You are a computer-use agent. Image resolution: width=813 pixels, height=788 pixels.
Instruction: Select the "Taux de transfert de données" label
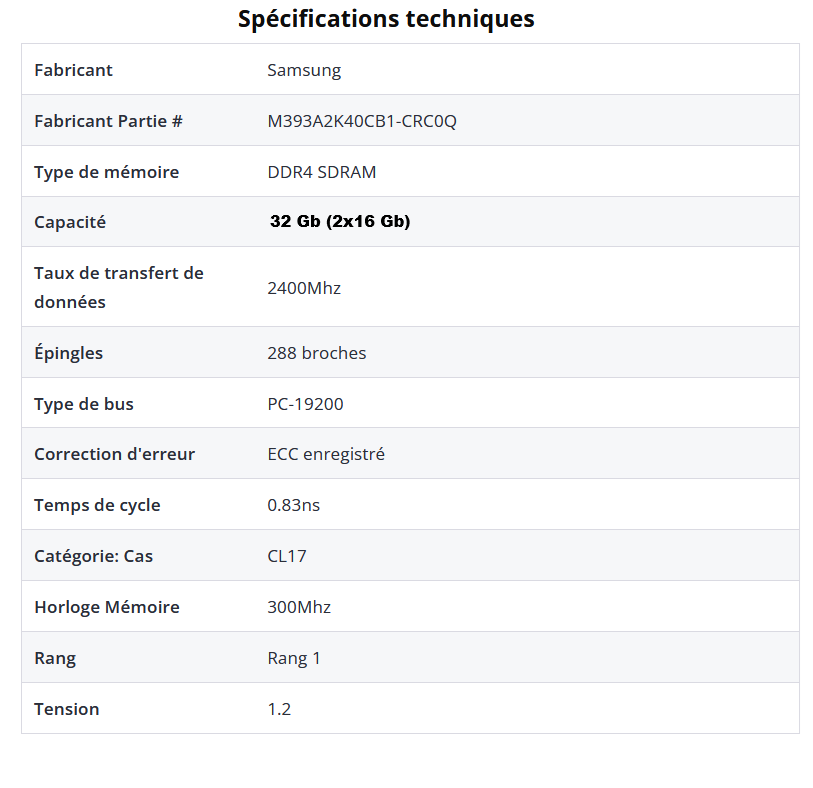click(119, 287)
